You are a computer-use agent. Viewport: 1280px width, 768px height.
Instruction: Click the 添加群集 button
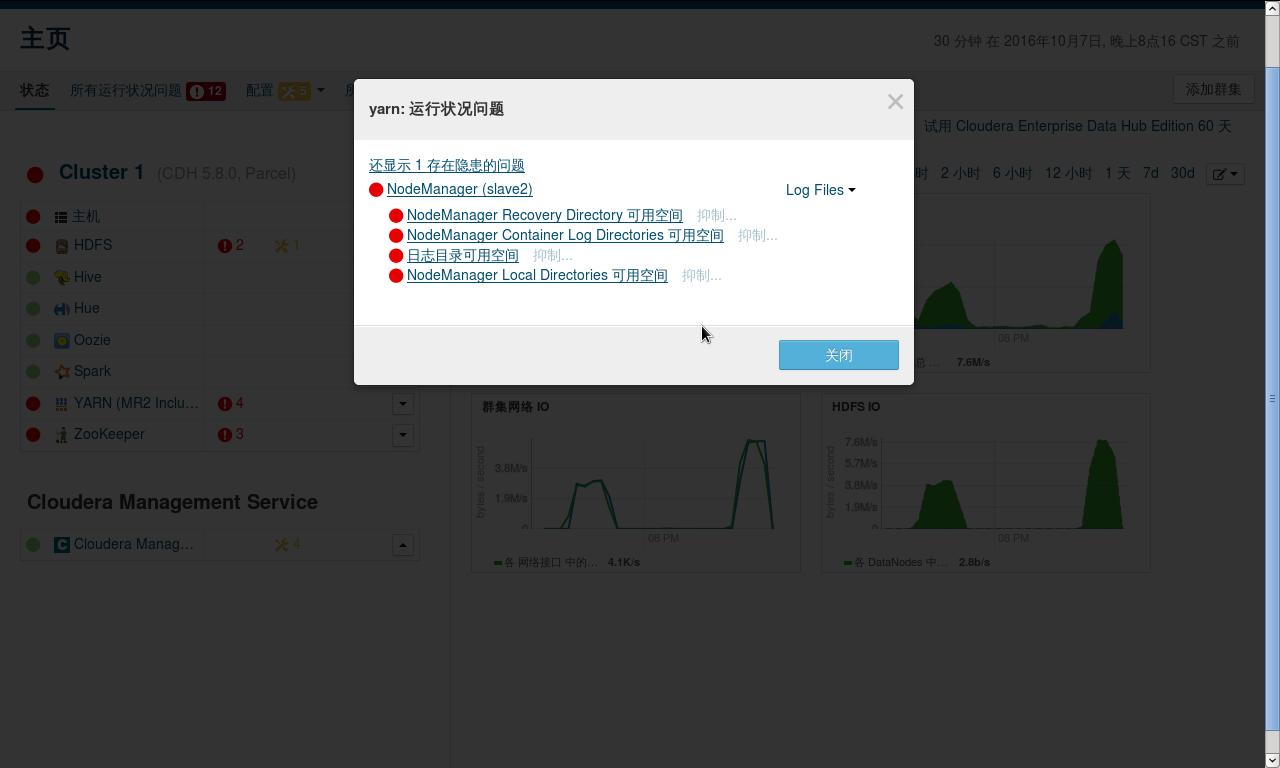[1214, 89]
